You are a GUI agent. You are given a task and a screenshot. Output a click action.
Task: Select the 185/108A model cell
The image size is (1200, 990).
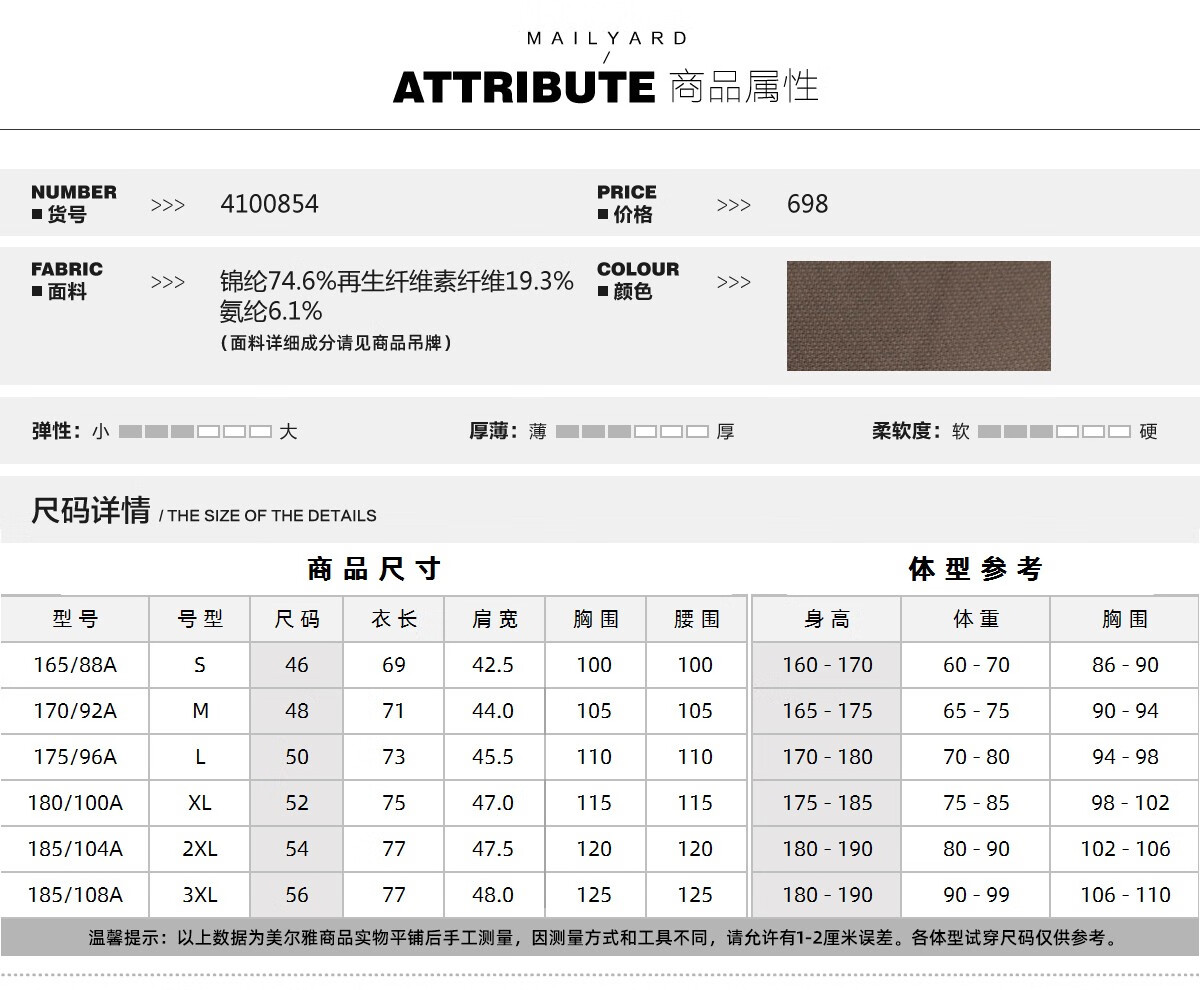75,895
